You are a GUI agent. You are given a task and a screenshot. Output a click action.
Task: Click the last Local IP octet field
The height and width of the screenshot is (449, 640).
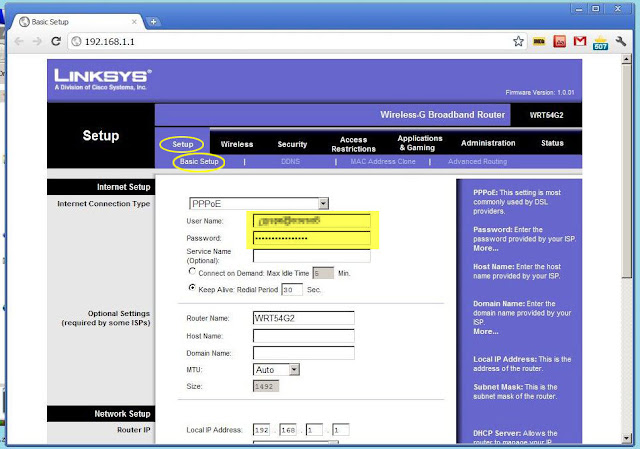coord(341,430)
